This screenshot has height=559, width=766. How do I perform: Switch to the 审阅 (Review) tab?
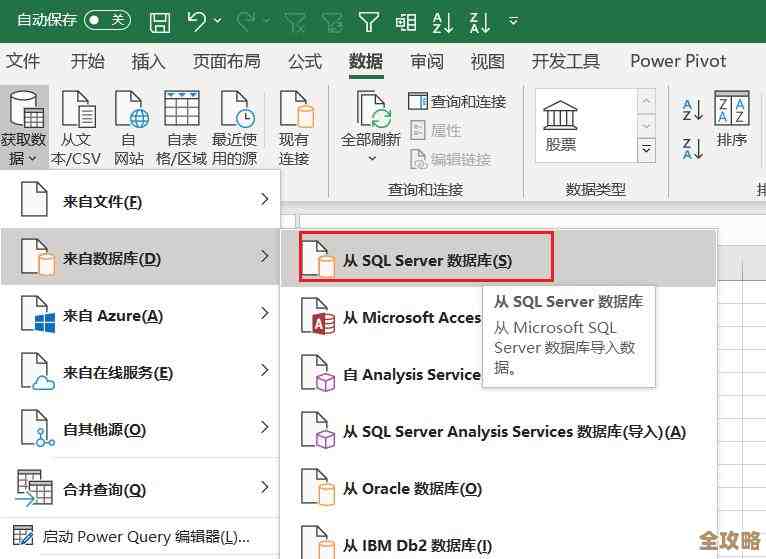coord(427,62)
